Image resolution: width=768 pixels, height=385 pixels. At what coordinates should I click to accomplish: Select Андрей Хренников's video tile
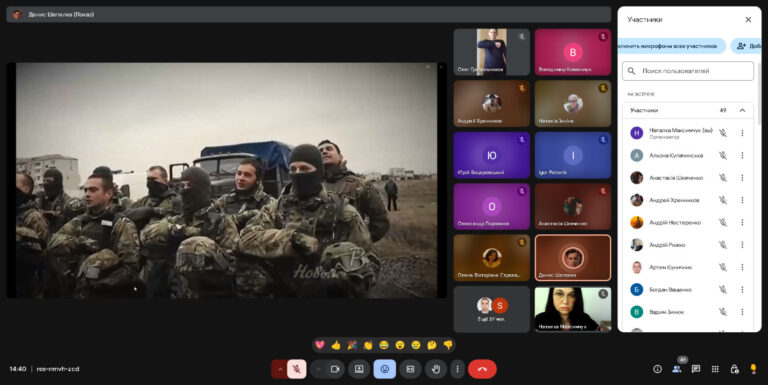(492, 104)
